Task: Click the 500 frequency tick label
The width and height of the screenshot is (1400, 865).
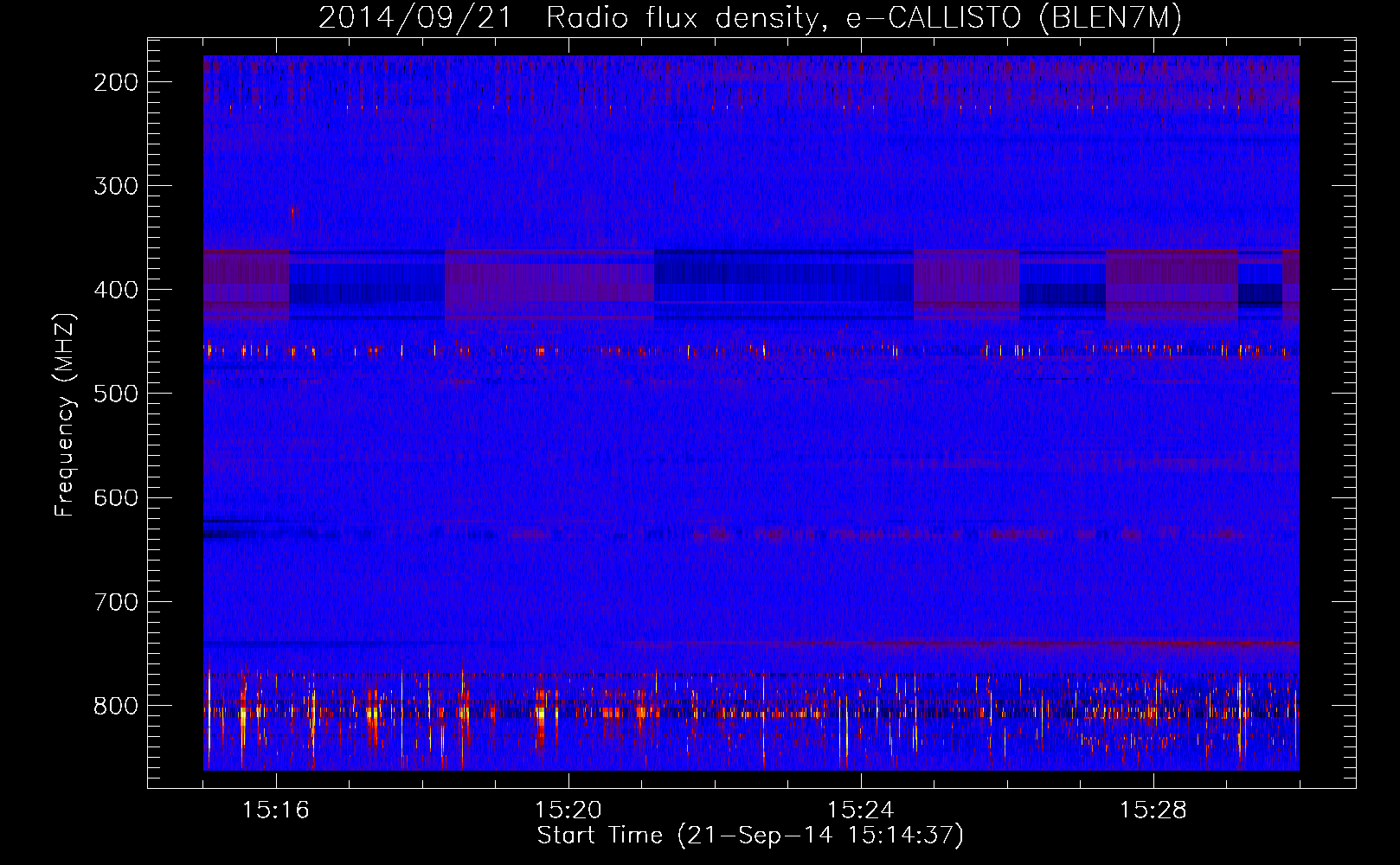Action: (115, 394)
